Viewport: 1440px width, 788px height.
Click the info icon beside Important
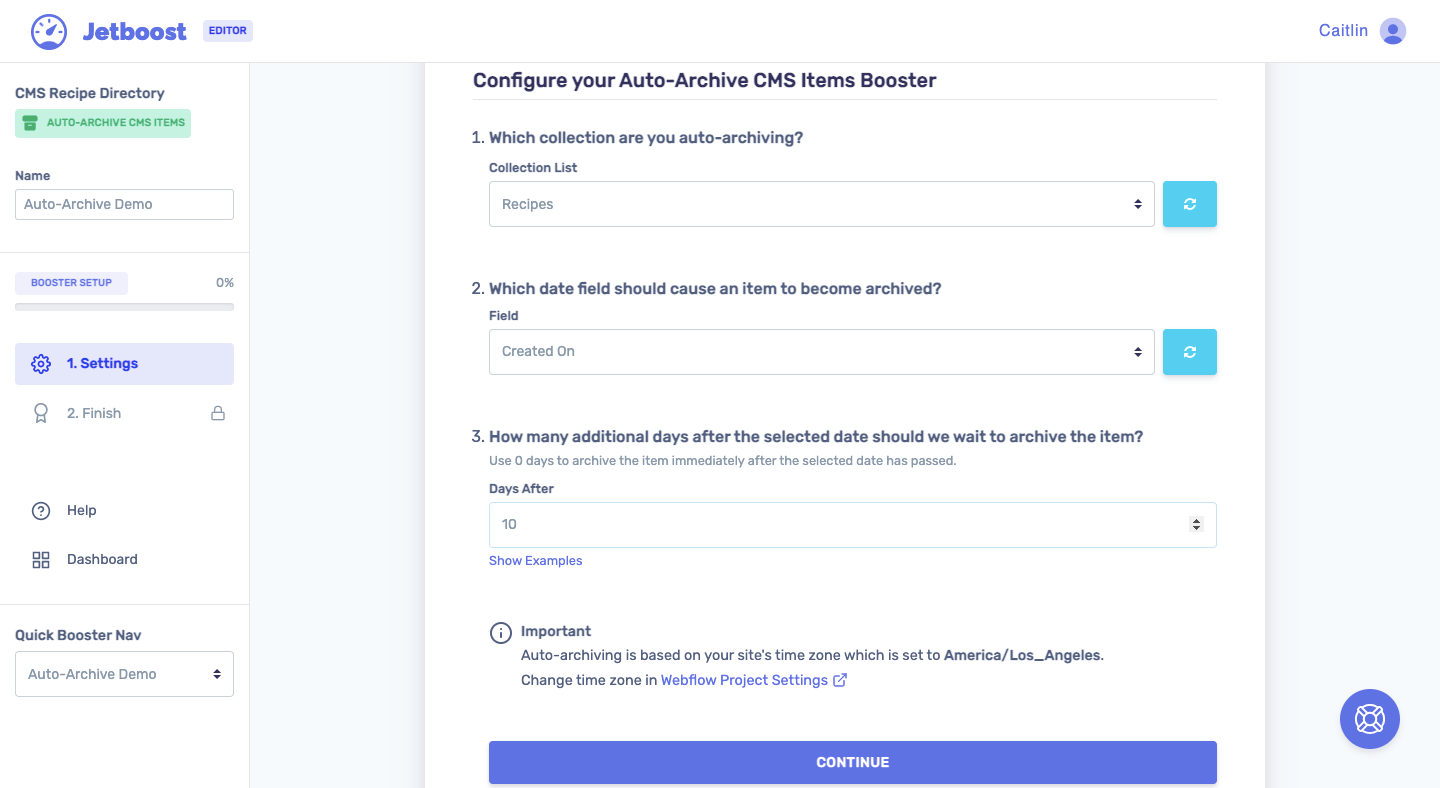coord(500,632)
